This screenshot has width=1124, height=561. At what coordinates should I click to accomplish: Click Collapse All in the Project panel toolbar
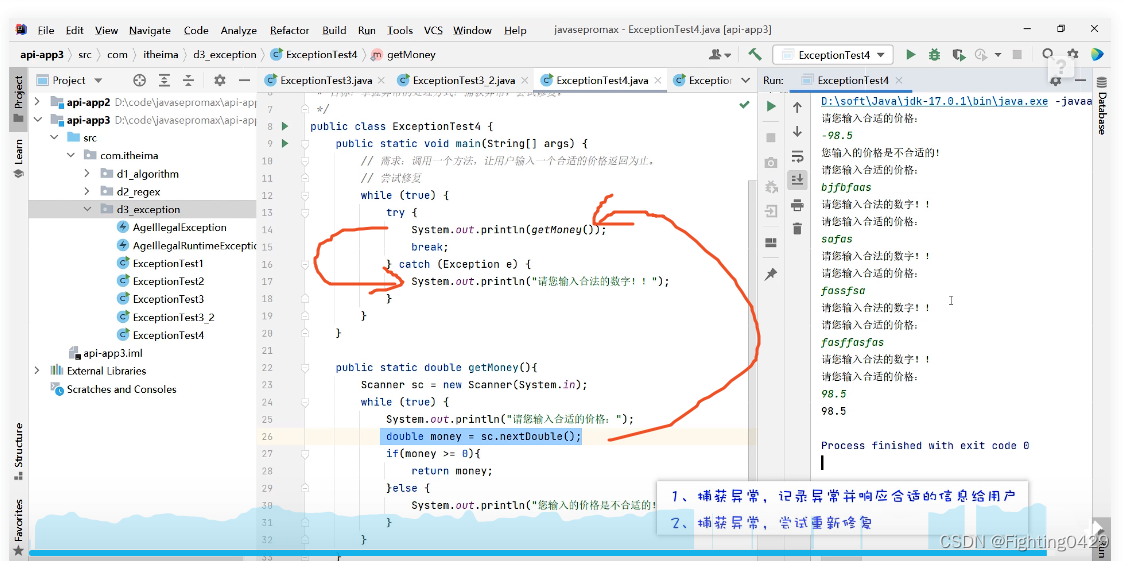point(188,80)
